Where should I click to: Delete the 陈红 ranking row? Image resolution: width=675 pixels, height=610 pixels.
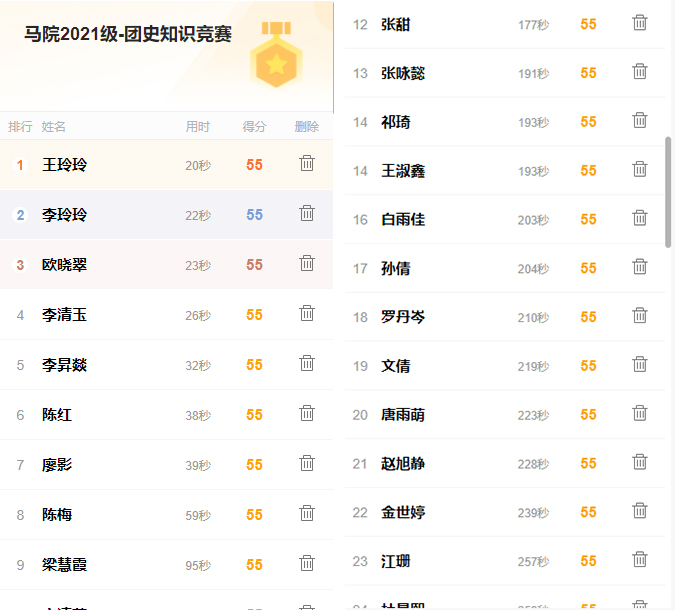tap(307, 413)
